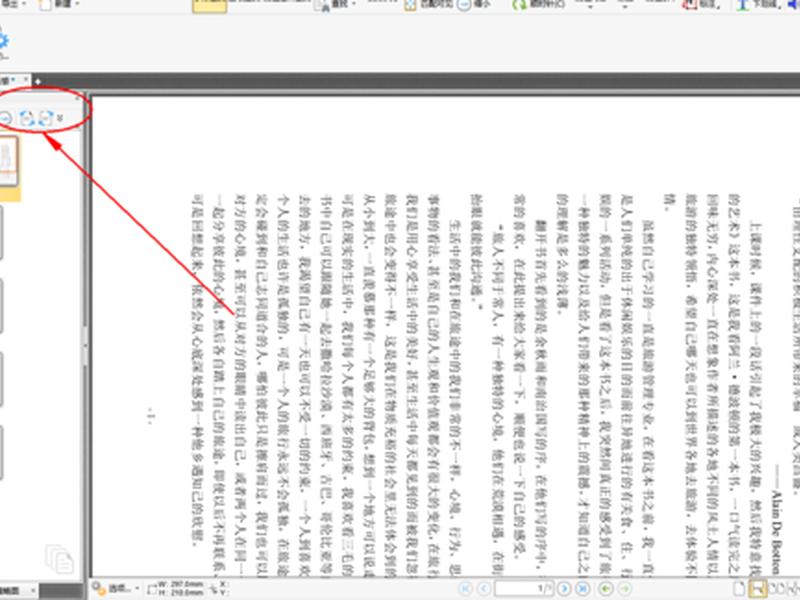Image resolution: width=800 pixels, height=600 pixels.
Task: Go to last page button in status bar
Action: [x=583, y=588]
